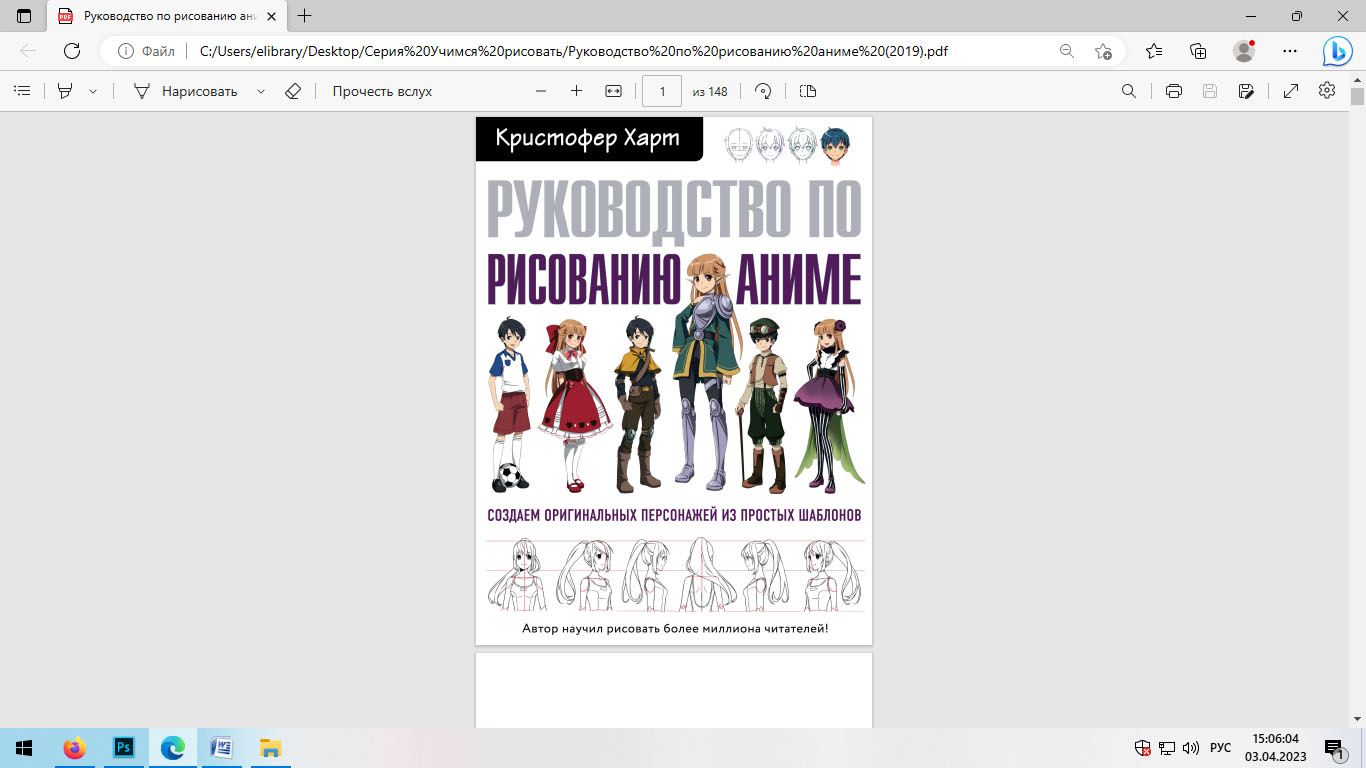Rotate the PDF page
Viewport: 1366px width, 768px height.
pyautogui.click(x=763, y=91)
